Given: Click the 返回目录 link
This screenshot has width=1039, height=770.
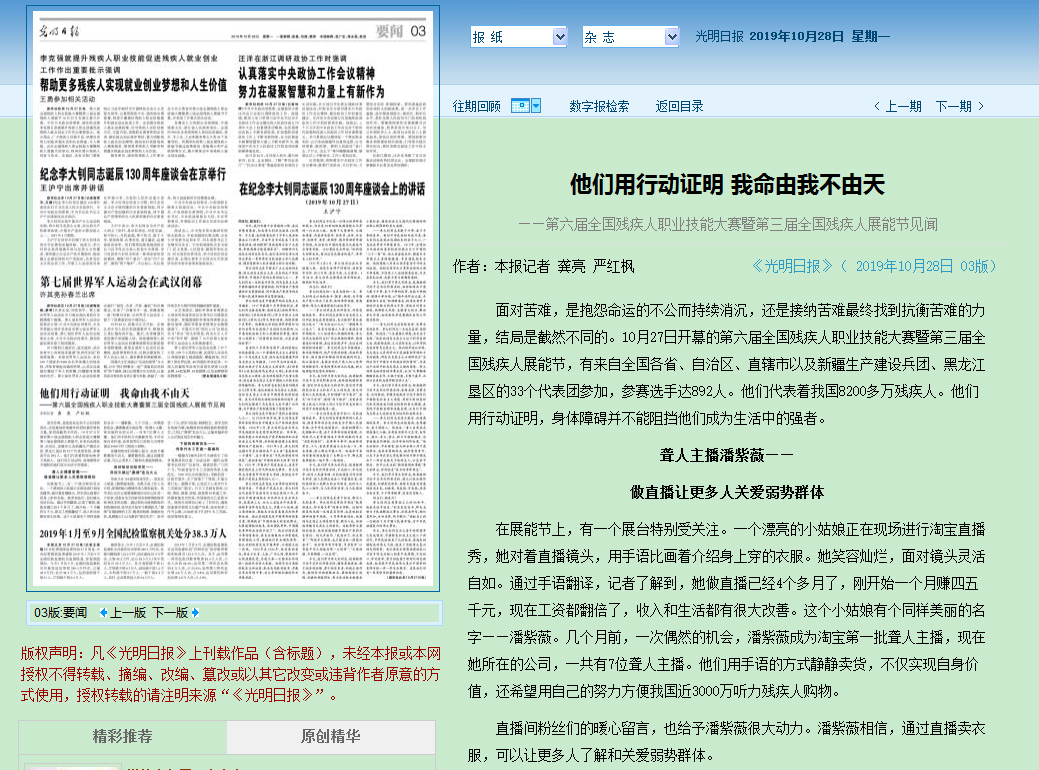Looking at the screenshot, I should point(679,106).
